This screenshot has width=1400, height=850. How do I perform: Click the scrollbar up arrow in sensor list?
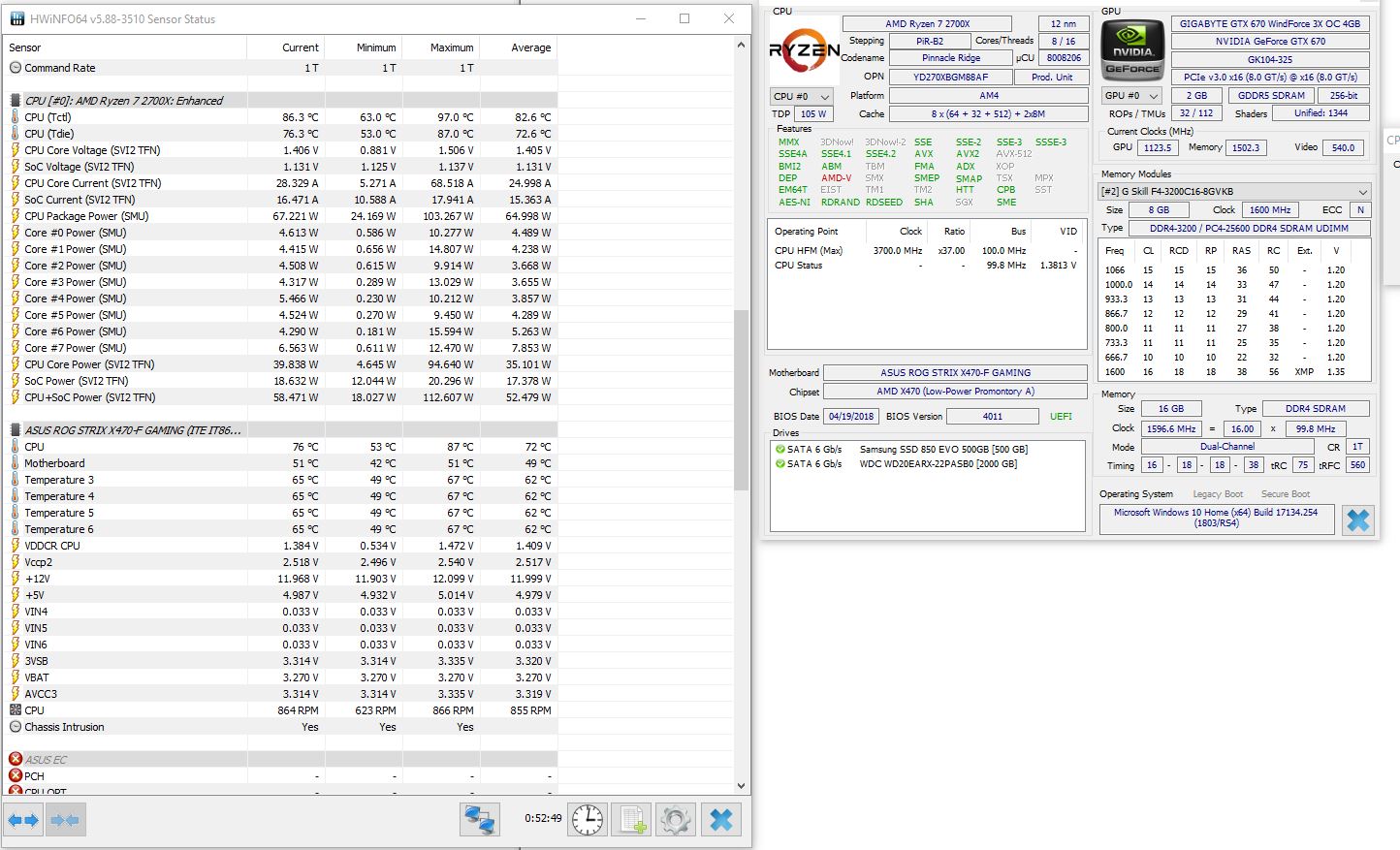(x=742, y=45)
